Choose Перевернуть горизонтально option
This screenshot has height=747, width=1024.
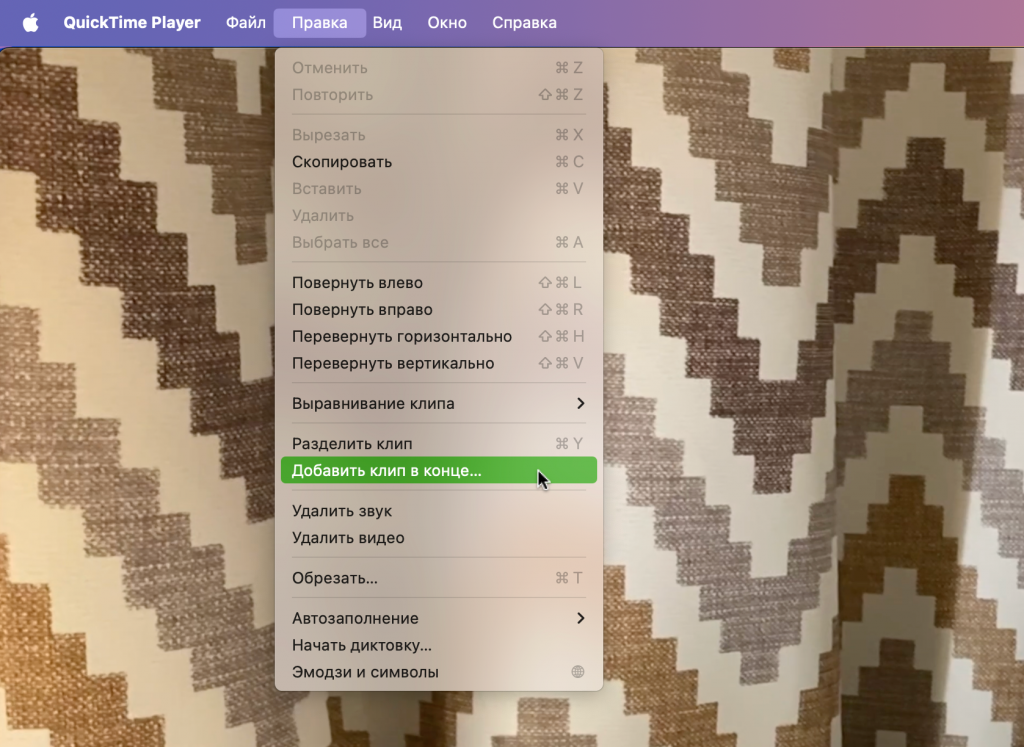point(400,336)
